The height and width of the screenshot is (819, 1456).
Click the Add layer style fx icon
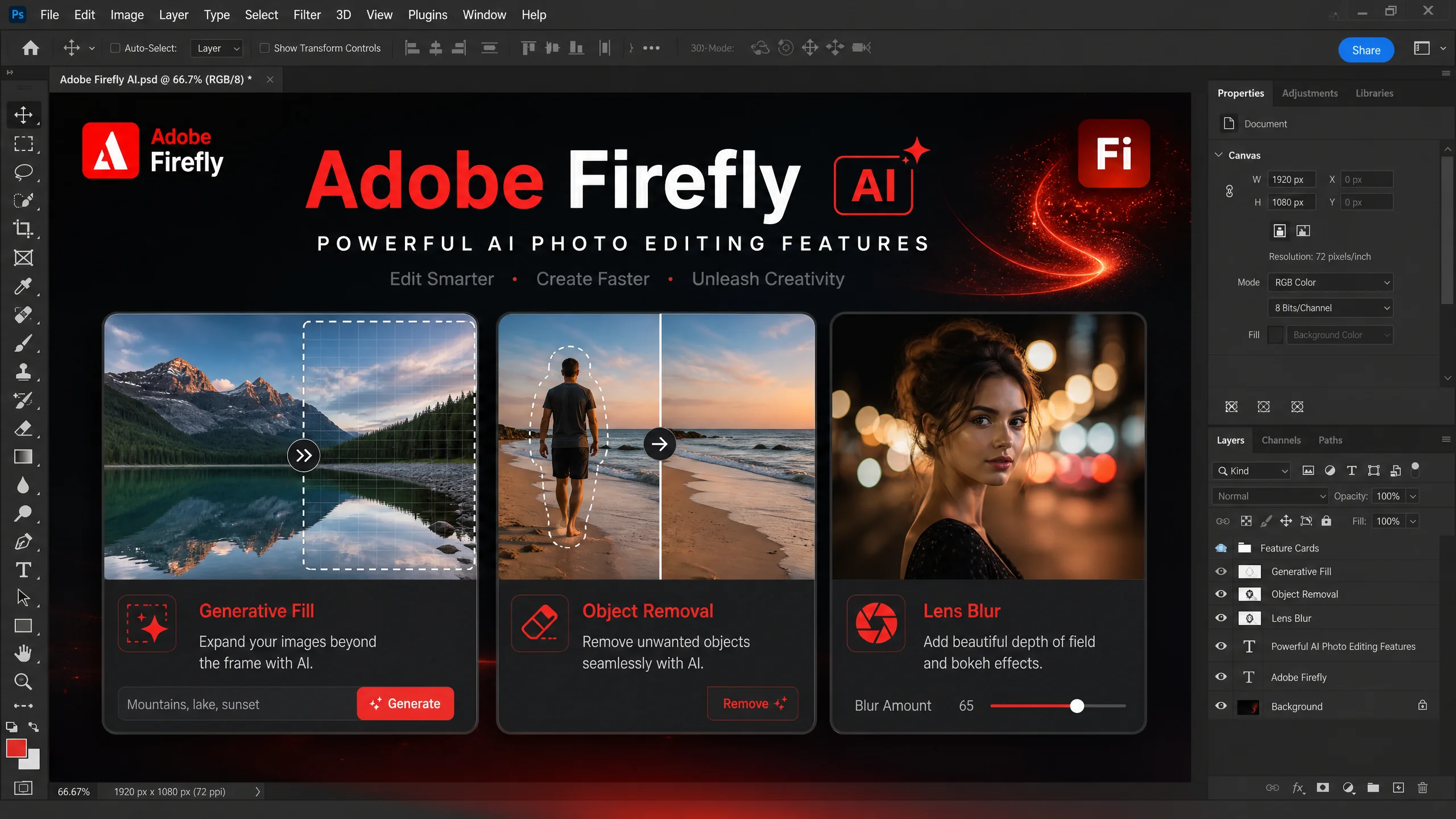pos(1298,788)
